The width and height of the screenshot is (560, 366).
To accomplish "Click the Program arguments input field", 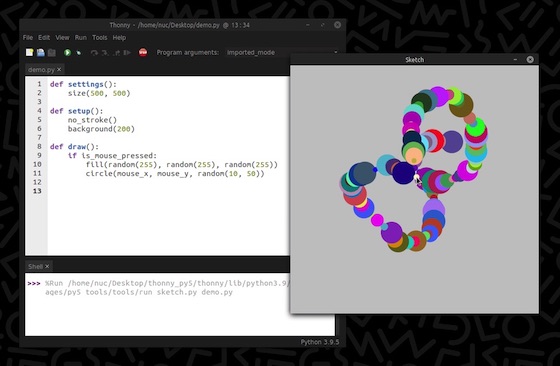I will click(x=279, y=52).
